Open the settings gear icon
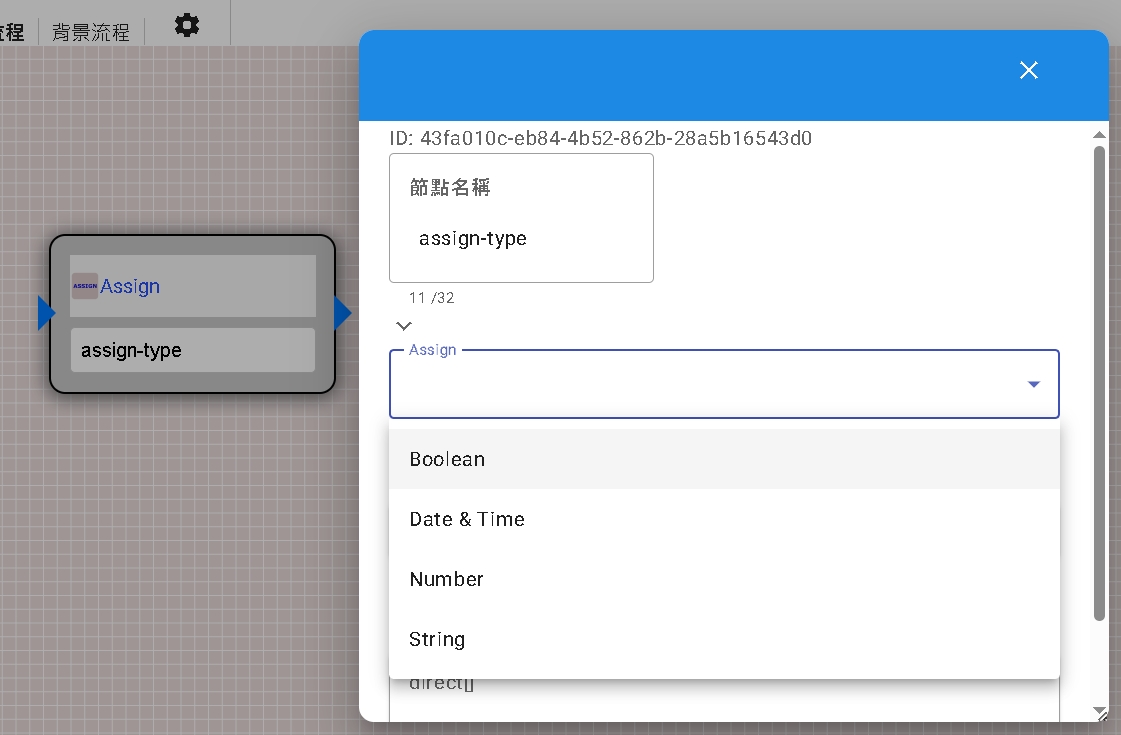 [x=187, y=25]
